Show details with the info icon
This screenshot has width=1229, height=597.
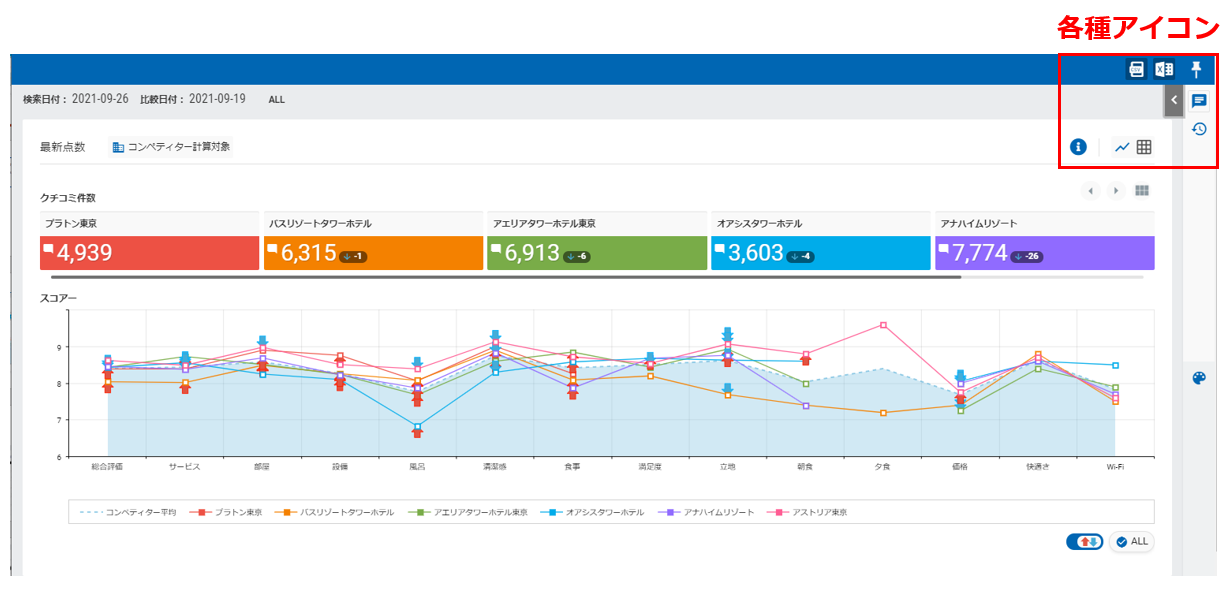point(1078,147)
